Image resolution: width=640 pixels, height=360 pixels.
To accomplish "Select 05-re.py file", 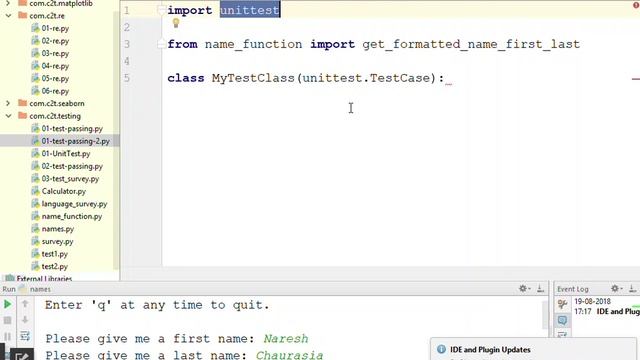I will pyautogui.click(x=55, y=78).
